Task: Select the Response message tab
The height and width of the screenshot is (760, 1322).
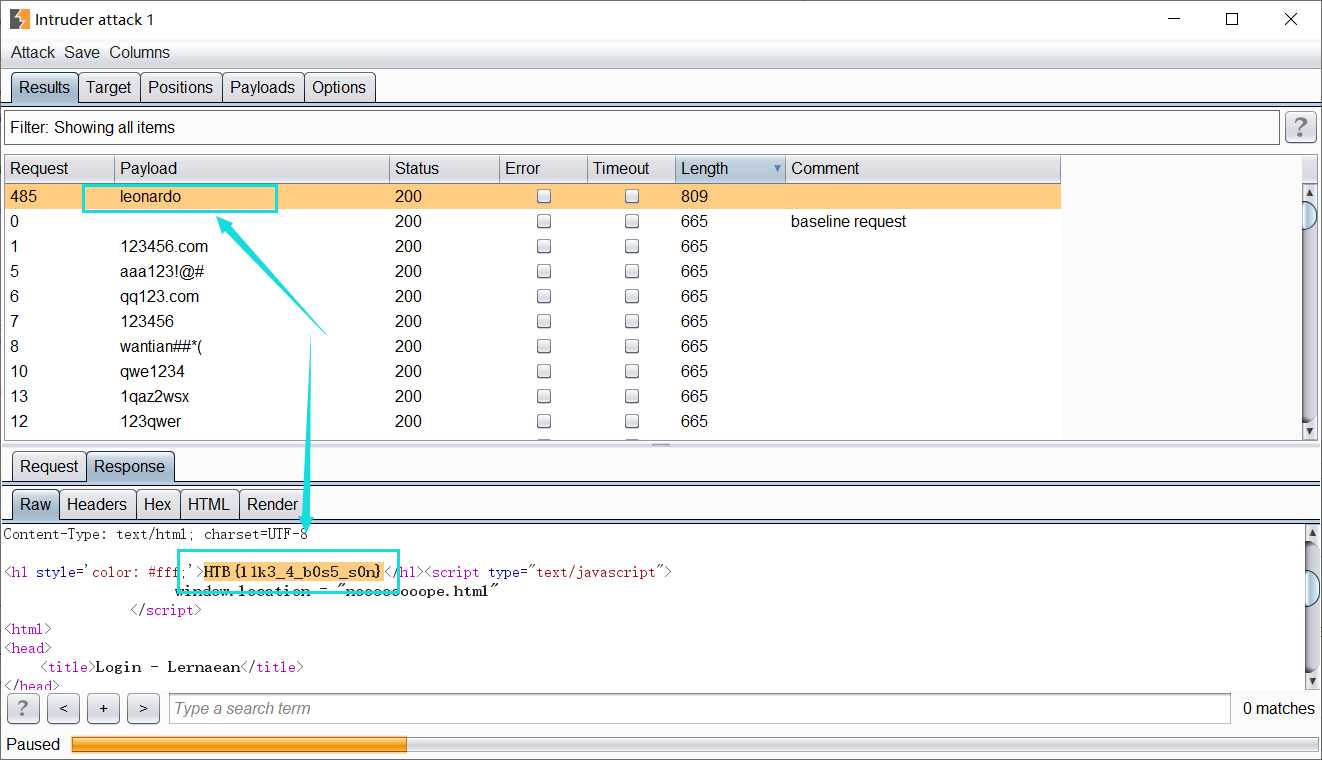Action: [x=129, y=466]
